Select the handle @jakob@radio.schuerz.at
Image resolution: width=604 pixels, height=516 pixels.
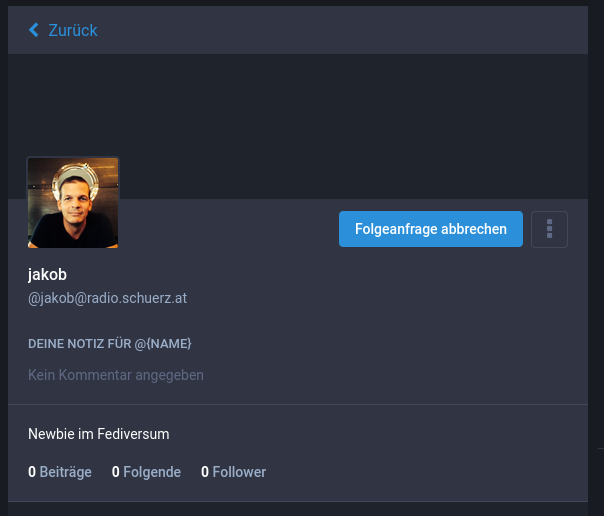point(107,298)
